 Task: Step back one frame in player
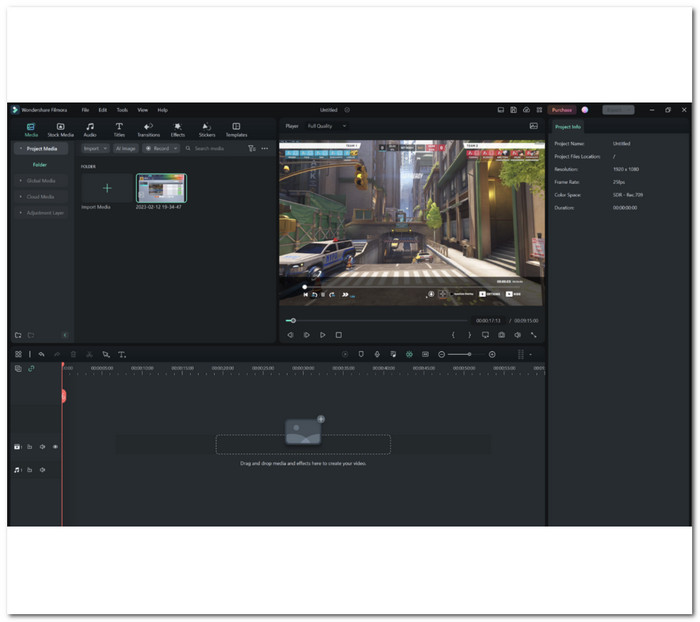point(290,335)
